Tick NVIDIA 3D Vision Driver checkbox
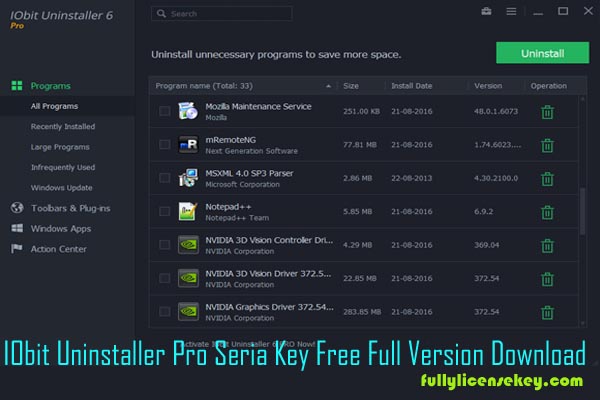The width and height of the screenshot is (600, 400). (165, 278)
